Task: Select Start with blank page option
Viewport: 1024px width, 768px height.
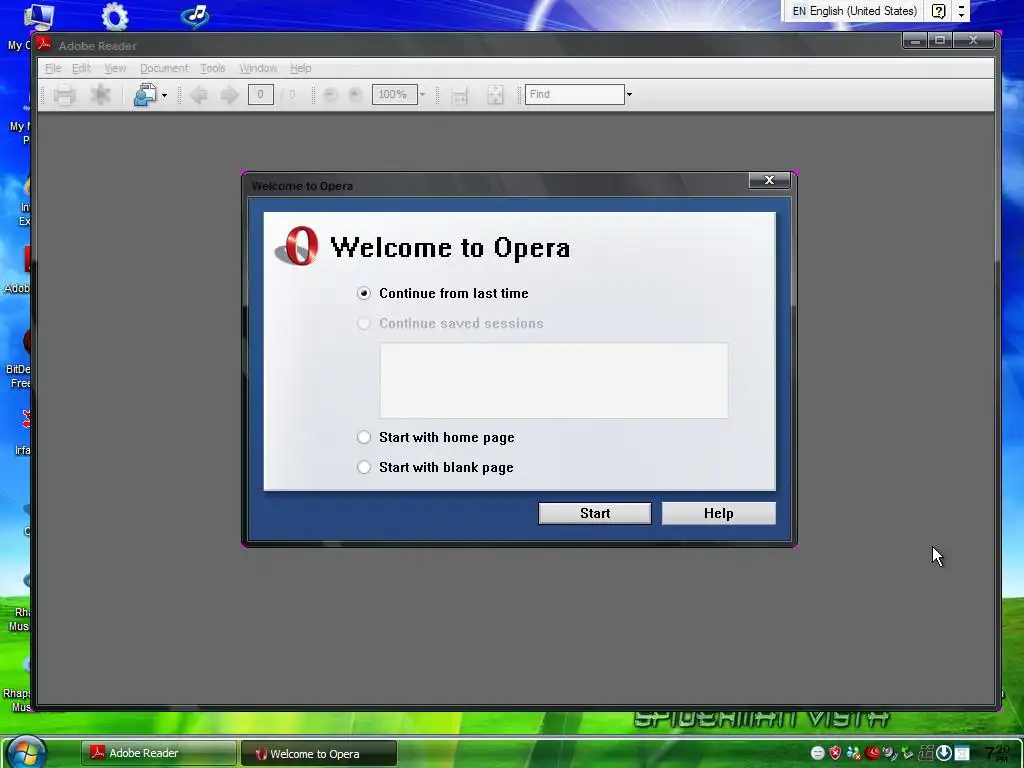Action: coord(435,468)
